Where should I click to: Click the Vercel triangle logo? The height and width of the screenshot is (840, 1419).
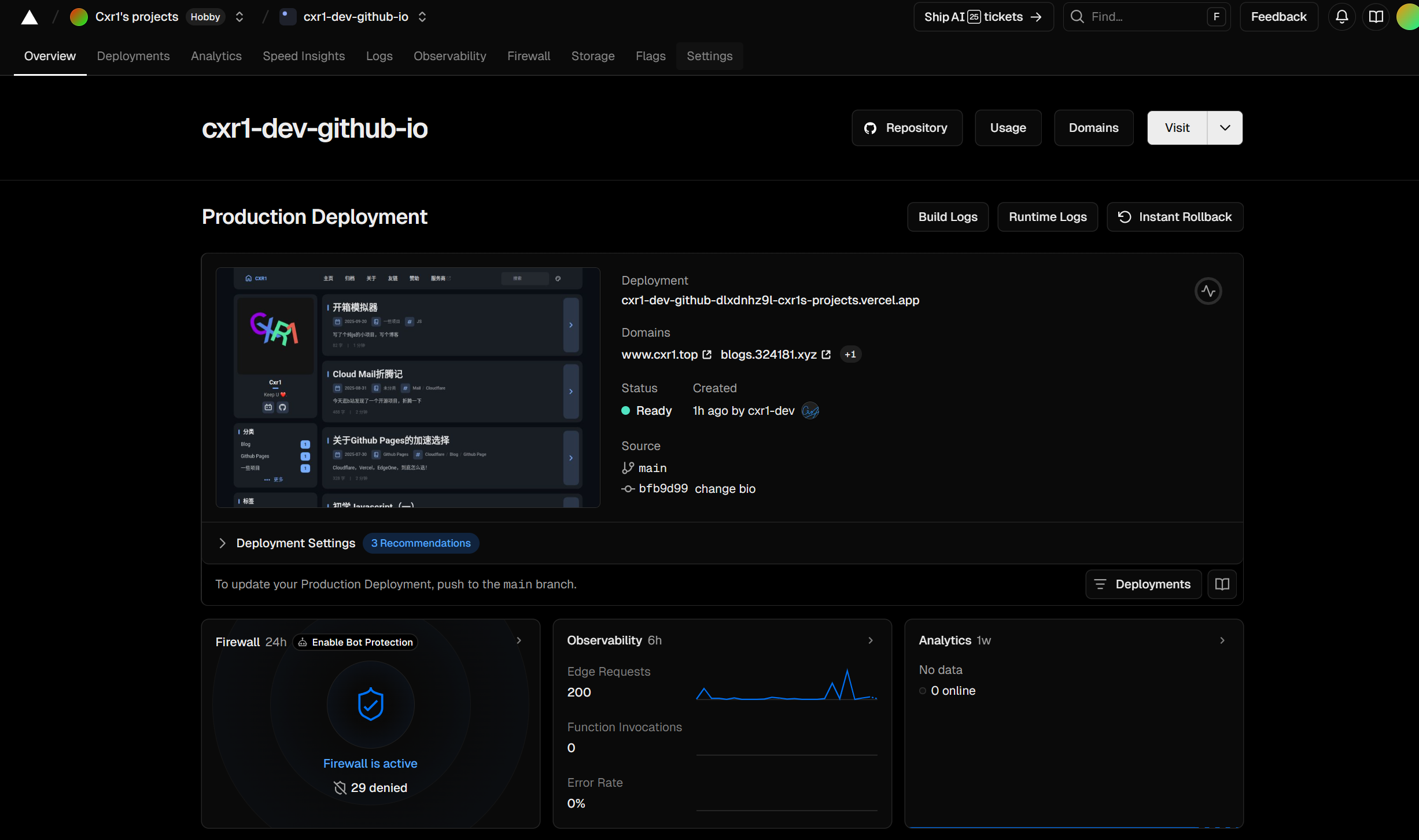click(29, 17)
